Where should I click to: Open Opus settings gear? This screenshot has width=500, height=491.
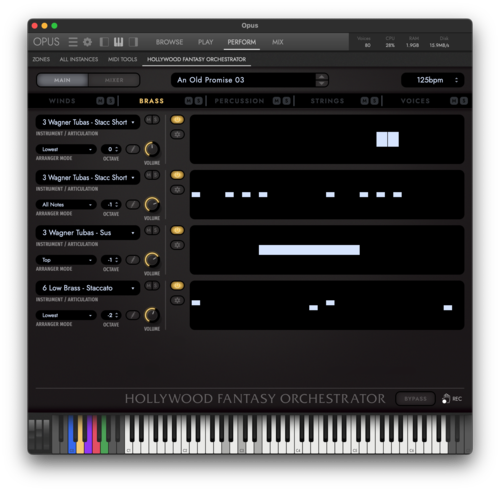click(87, 42)
